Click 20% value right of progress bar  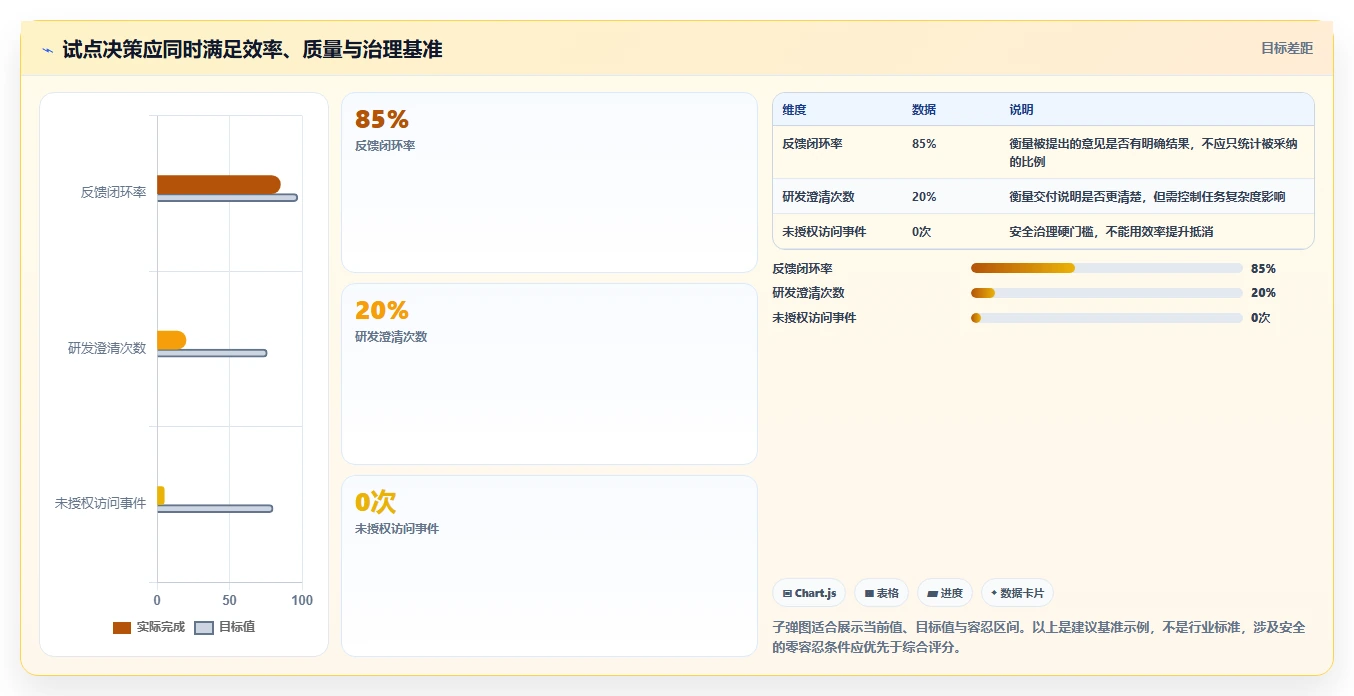pos(1263,293)
